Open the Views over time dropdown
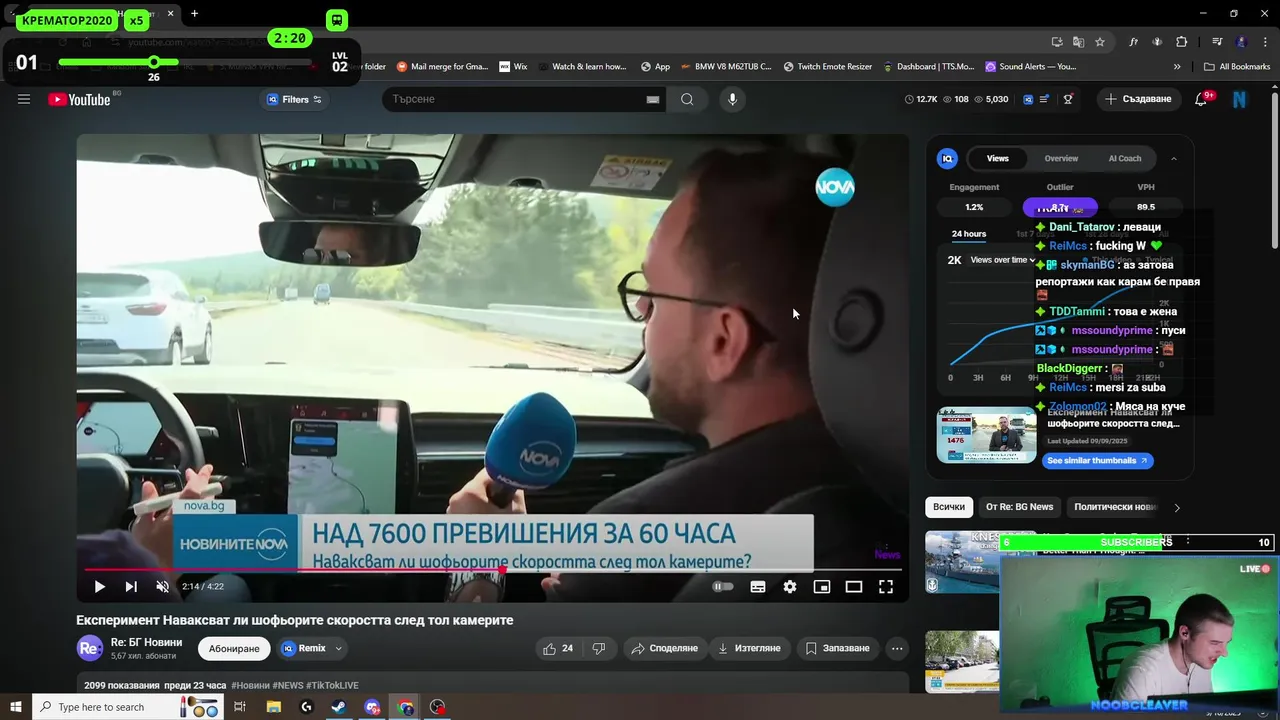Image resolution: width=1280 pixels, height=720 pixels. click(1002, 260)
